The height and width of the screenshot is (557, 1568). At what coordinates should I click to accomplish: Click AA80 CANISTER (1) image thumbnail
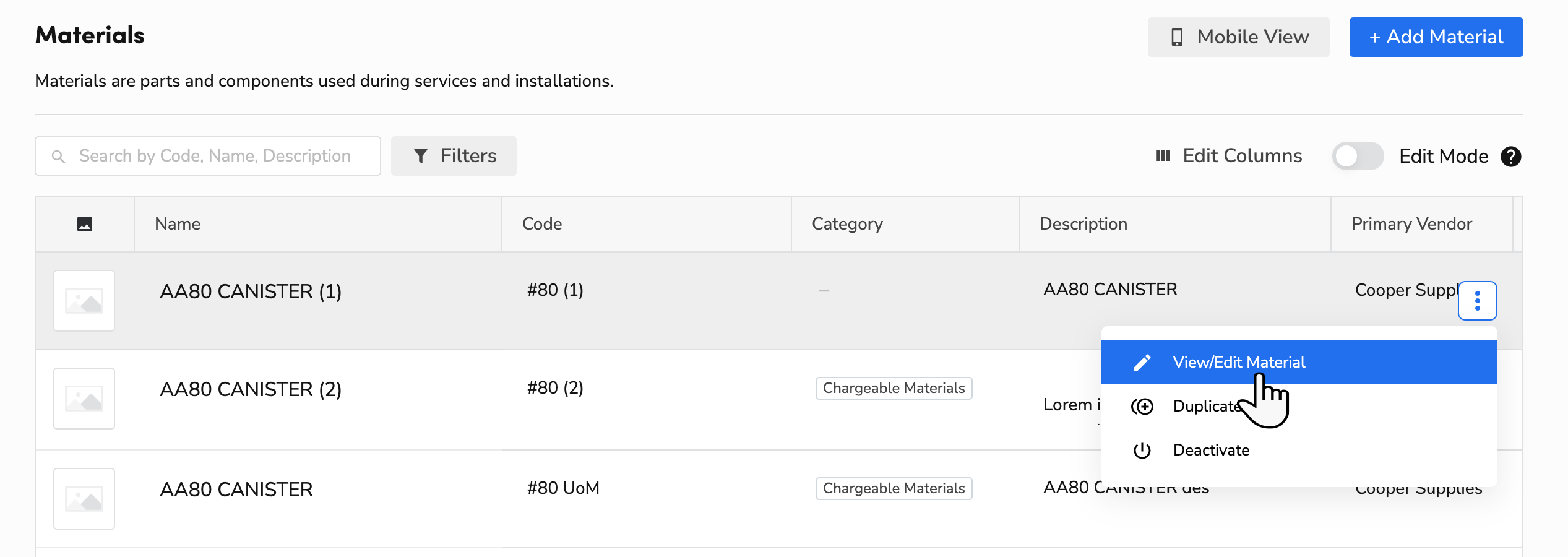click(x=84, y=301)
